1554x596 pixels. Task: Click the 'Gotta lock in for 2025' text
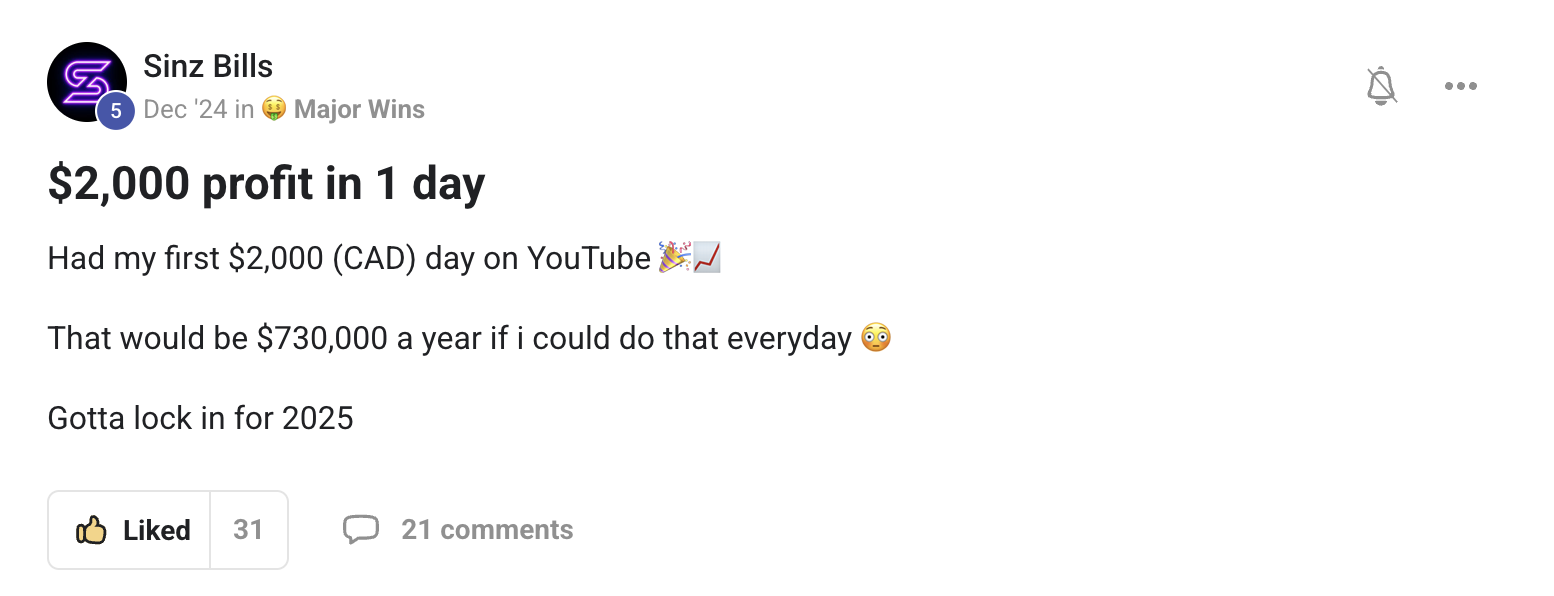(x=200, y=418)
